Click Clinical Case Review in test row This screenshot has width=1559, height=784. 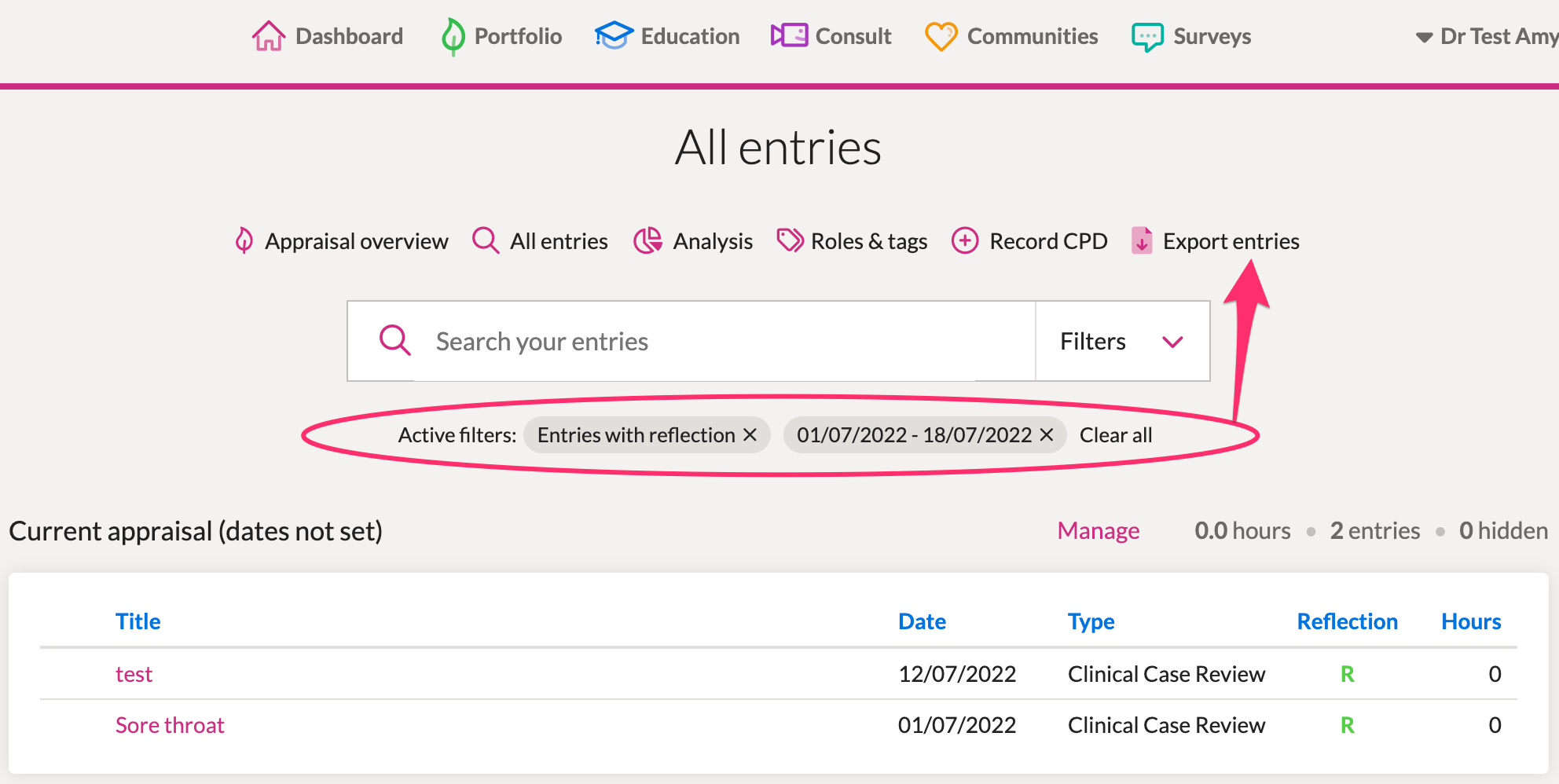(1166, 674)
